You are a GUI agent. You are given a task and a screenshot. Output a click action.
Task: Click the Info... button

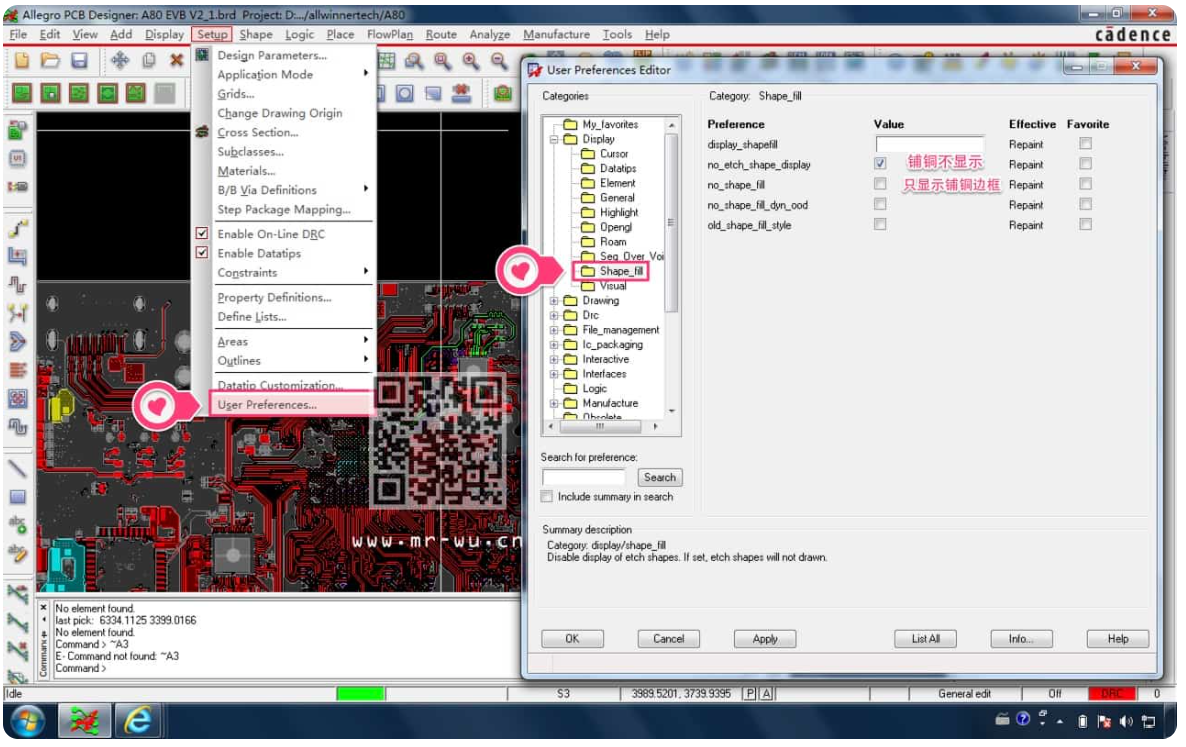pyautogui.click(x=1021, y=640)
